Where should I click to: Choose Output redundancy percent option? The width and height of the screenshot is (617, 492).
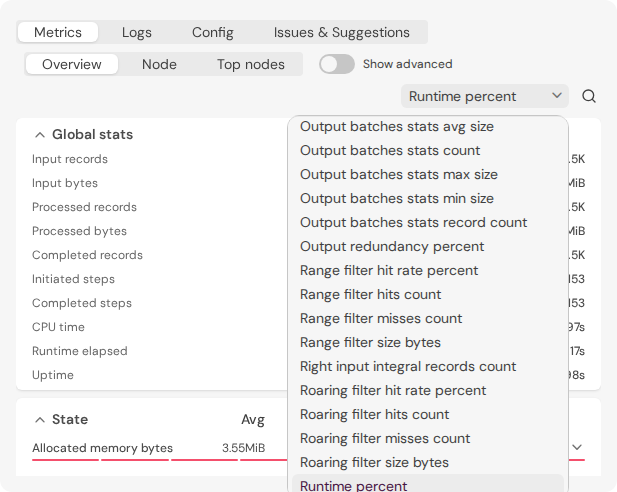pyautogui.click(x=428, y=247)
